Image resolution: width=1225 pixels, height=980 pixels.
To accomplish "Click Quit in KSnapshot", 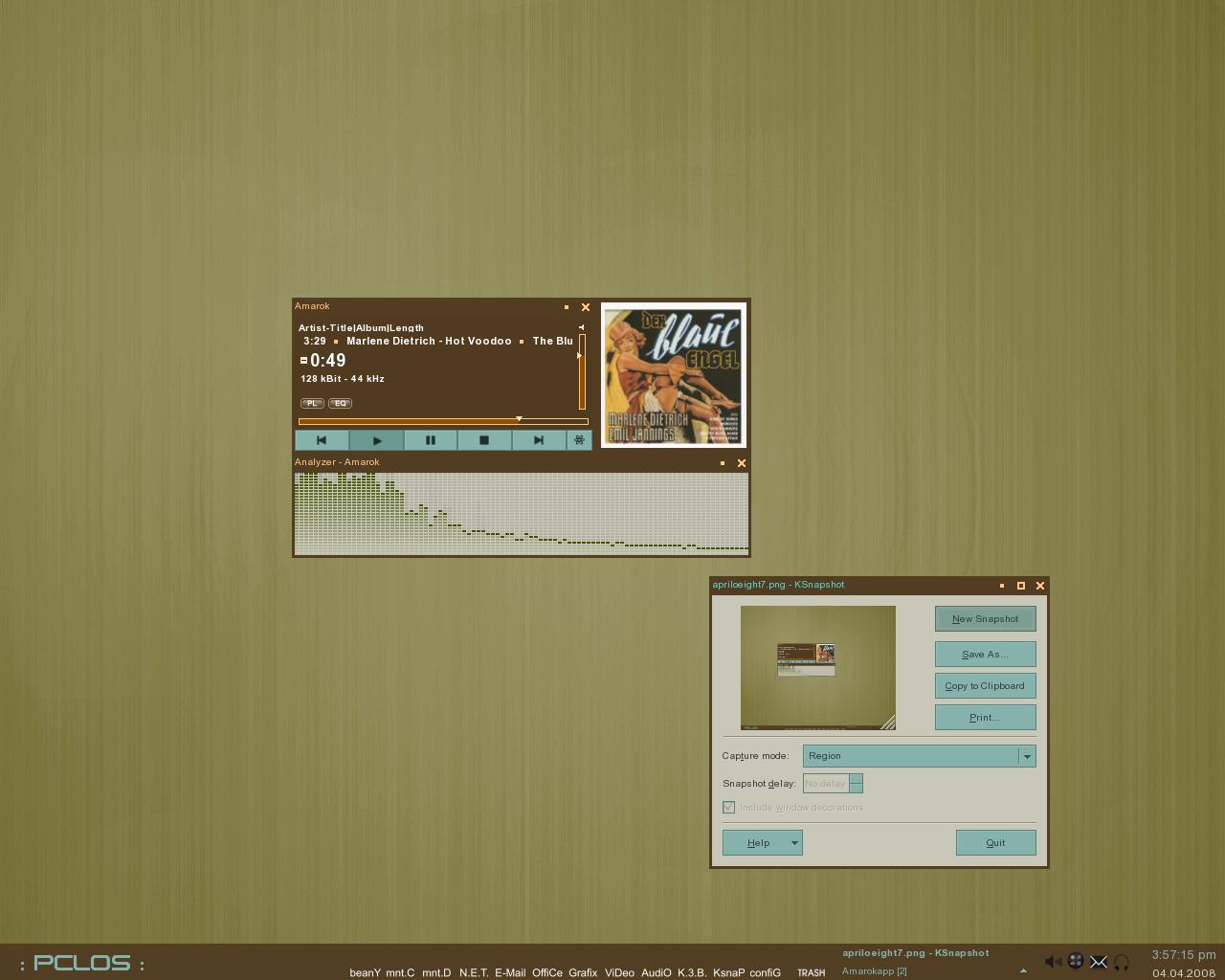I will pos(995,843).
